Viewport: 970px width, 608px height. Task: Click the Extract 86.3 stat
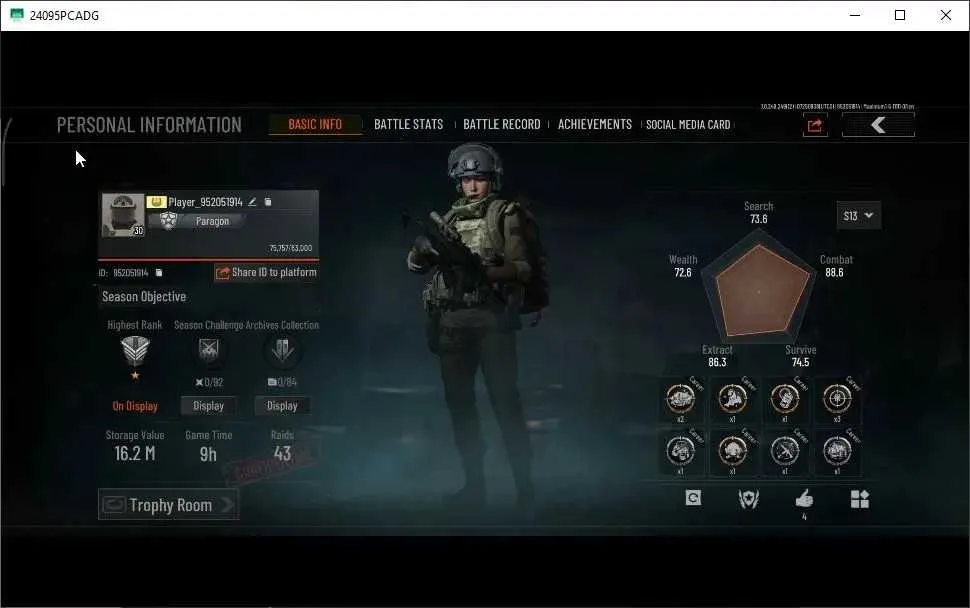pyautogui.click(x=717, y=356)
